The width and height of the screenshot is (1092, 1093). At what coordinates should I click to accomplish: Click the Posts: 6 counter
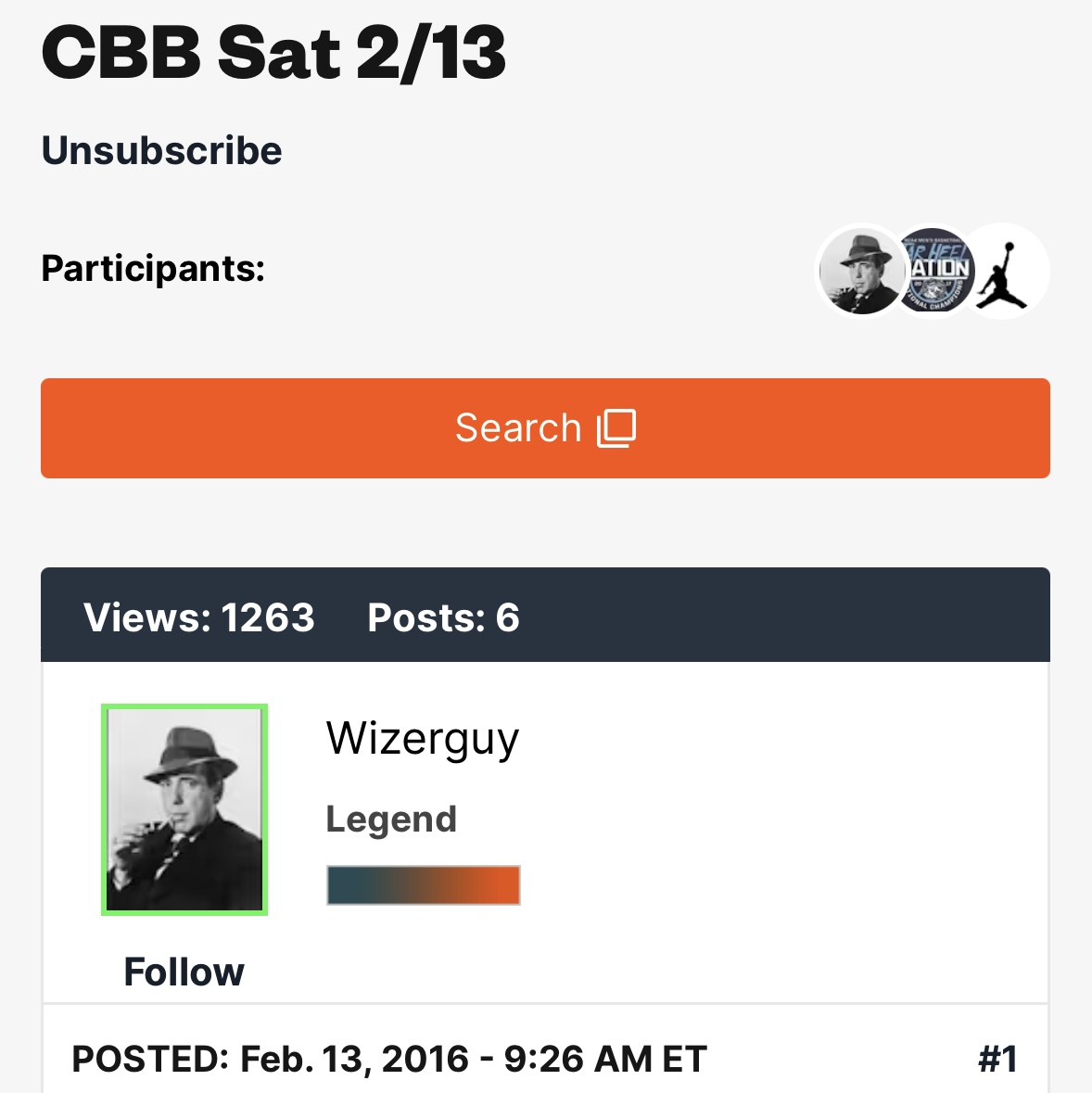pos(443,617)
